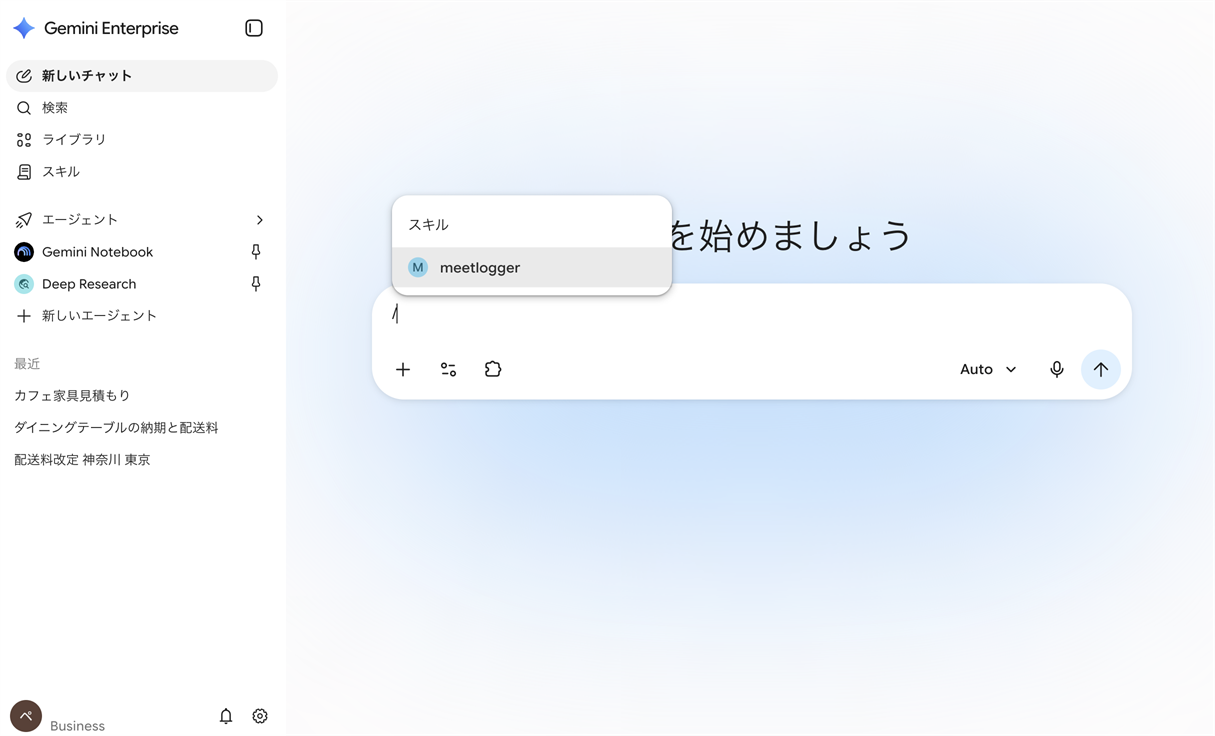This screenshot has height=736, width=1215.
Task: Collapse the sidebar with the panel icon
Action: (254, 28)
